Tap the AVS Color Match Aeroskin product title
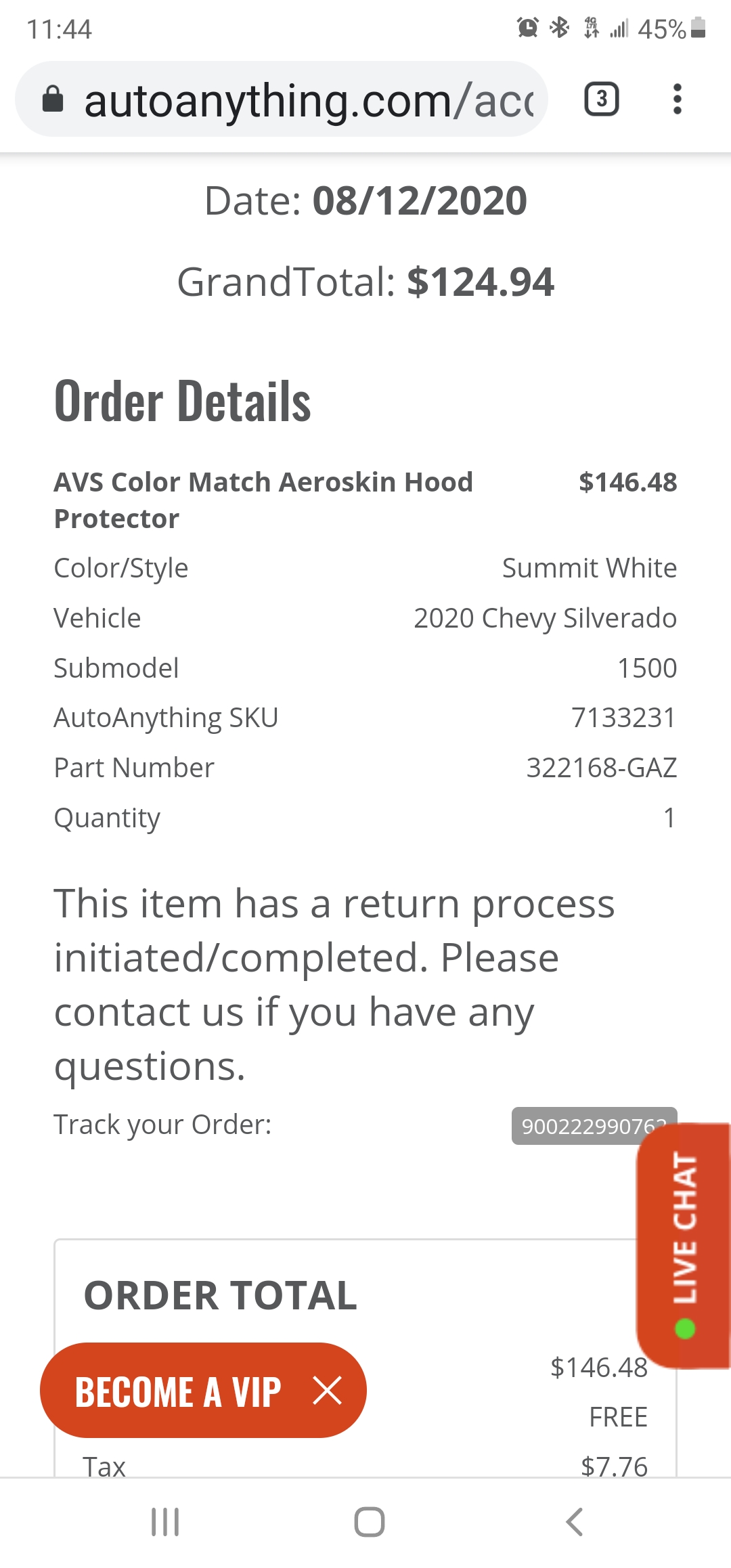 coord(263,500)
